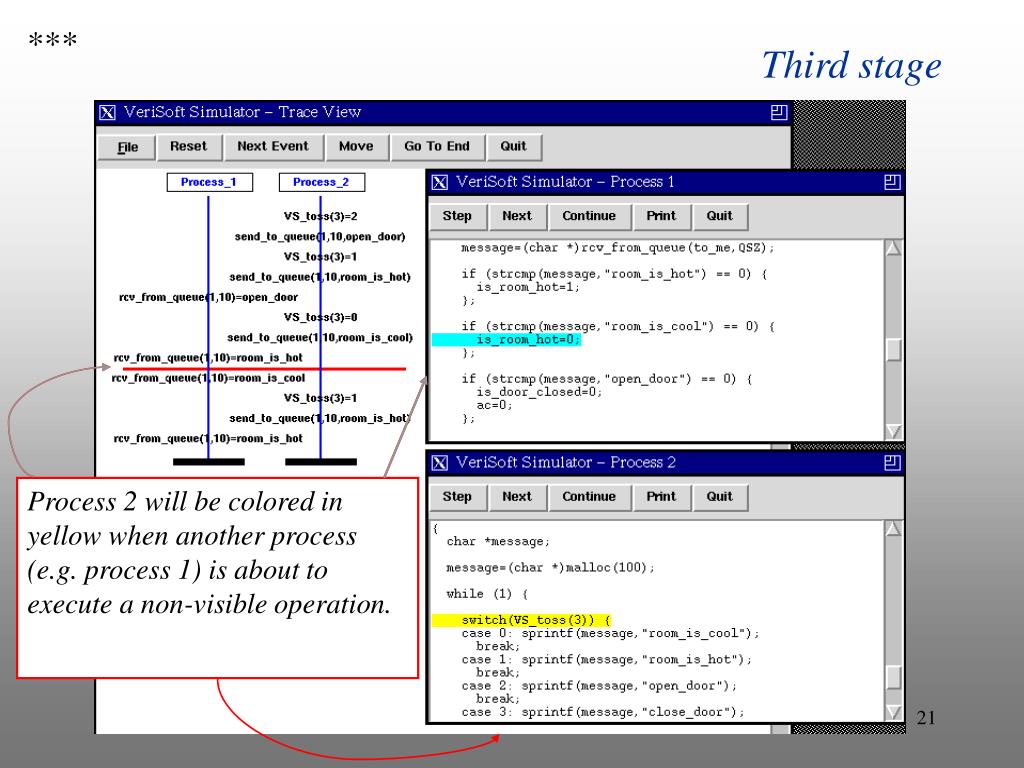Click Continue in the Process 1 window
Screen dimensions: 1024x768
pos(589,216)
